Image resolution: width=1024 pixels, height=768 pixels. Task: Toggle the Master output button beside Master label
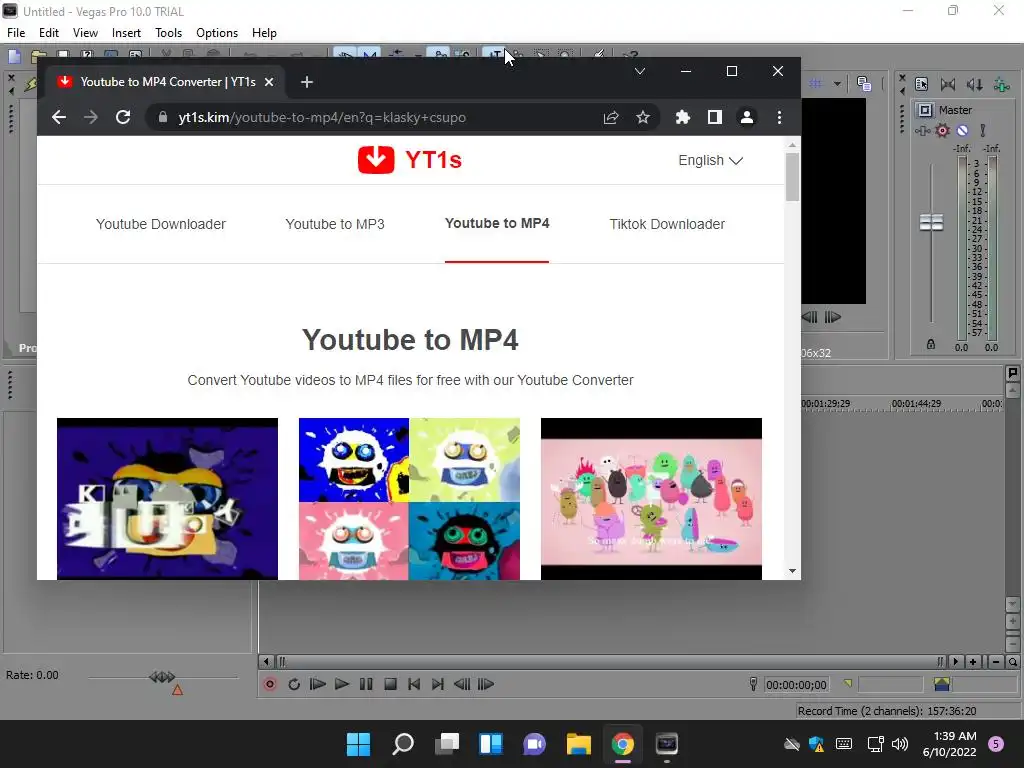925,110
